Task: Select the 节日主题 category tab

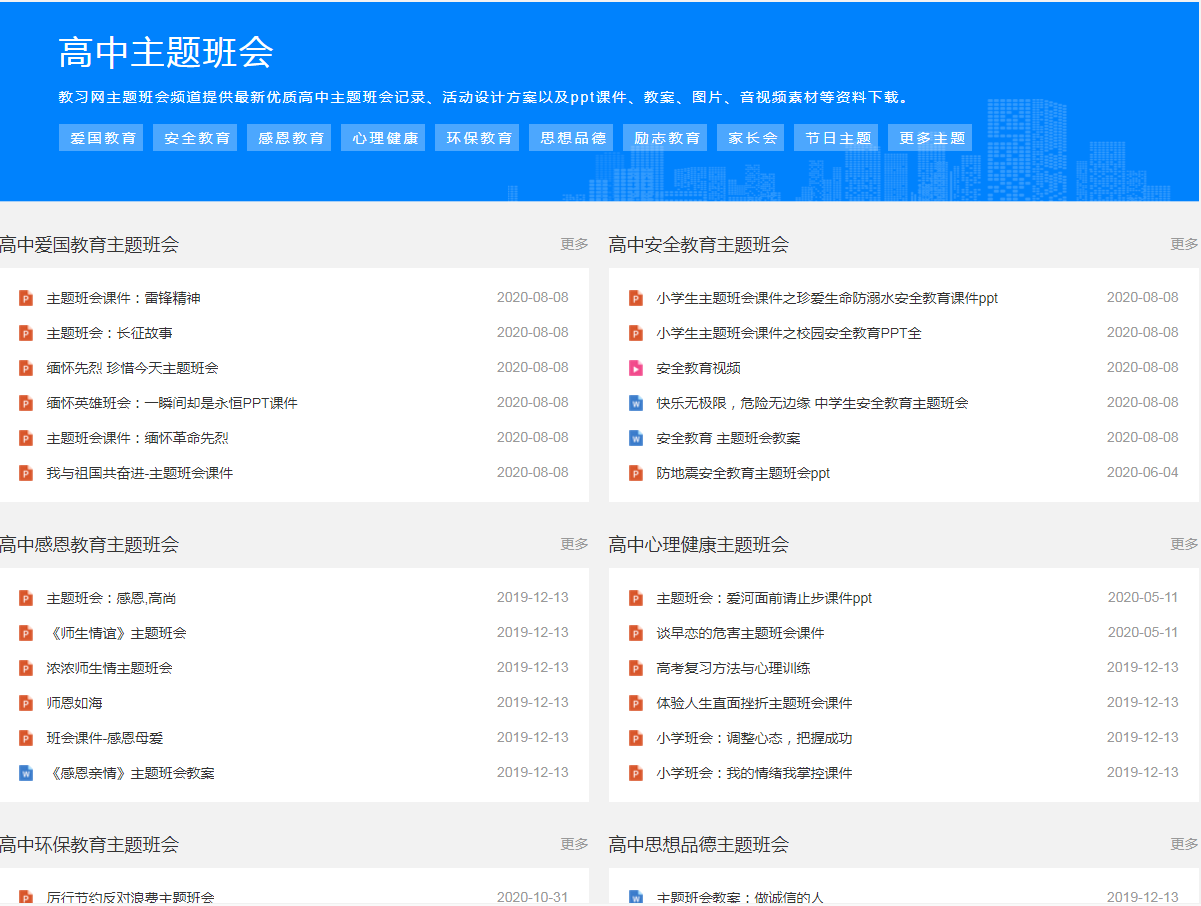Action: click(837, 138)
